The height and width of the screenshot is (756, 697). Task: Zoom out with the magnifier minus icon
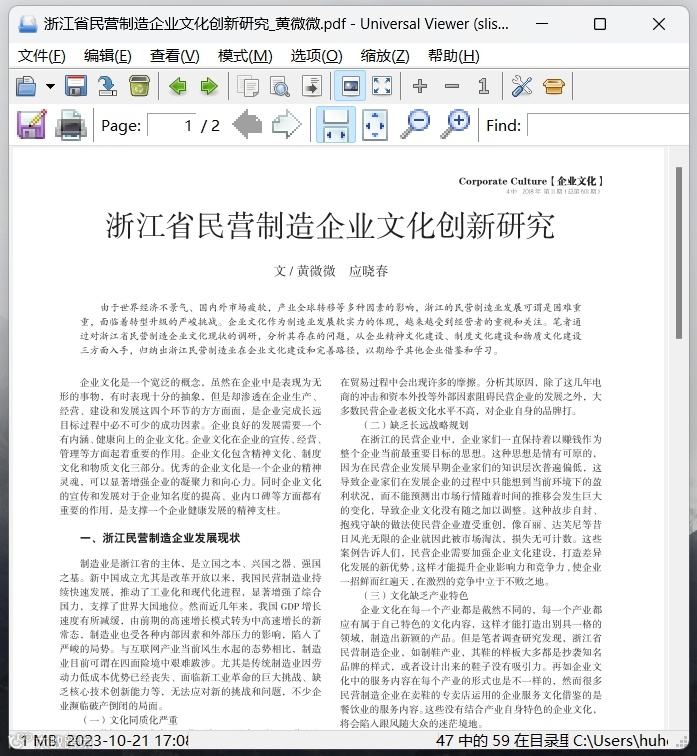click(415, 125)
